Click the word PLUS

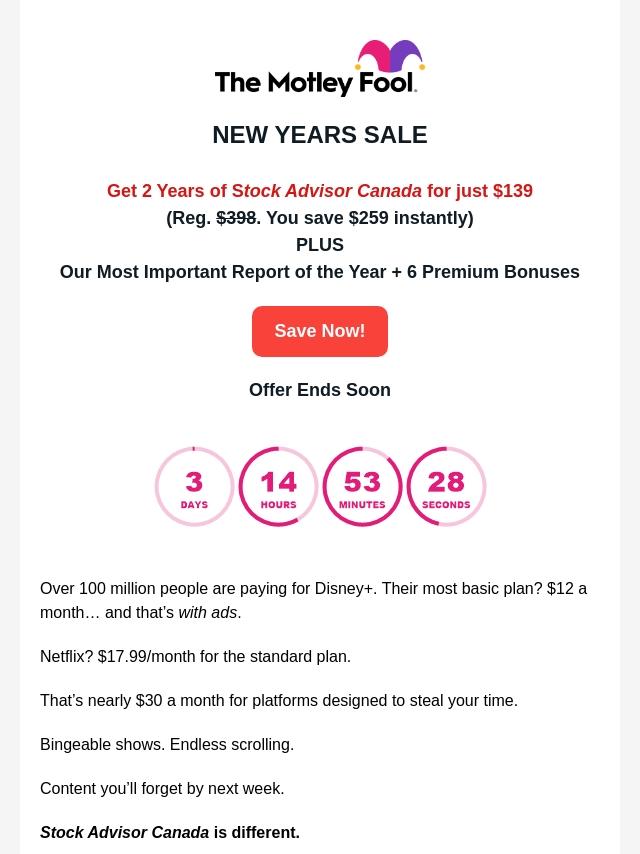[320, 245]
